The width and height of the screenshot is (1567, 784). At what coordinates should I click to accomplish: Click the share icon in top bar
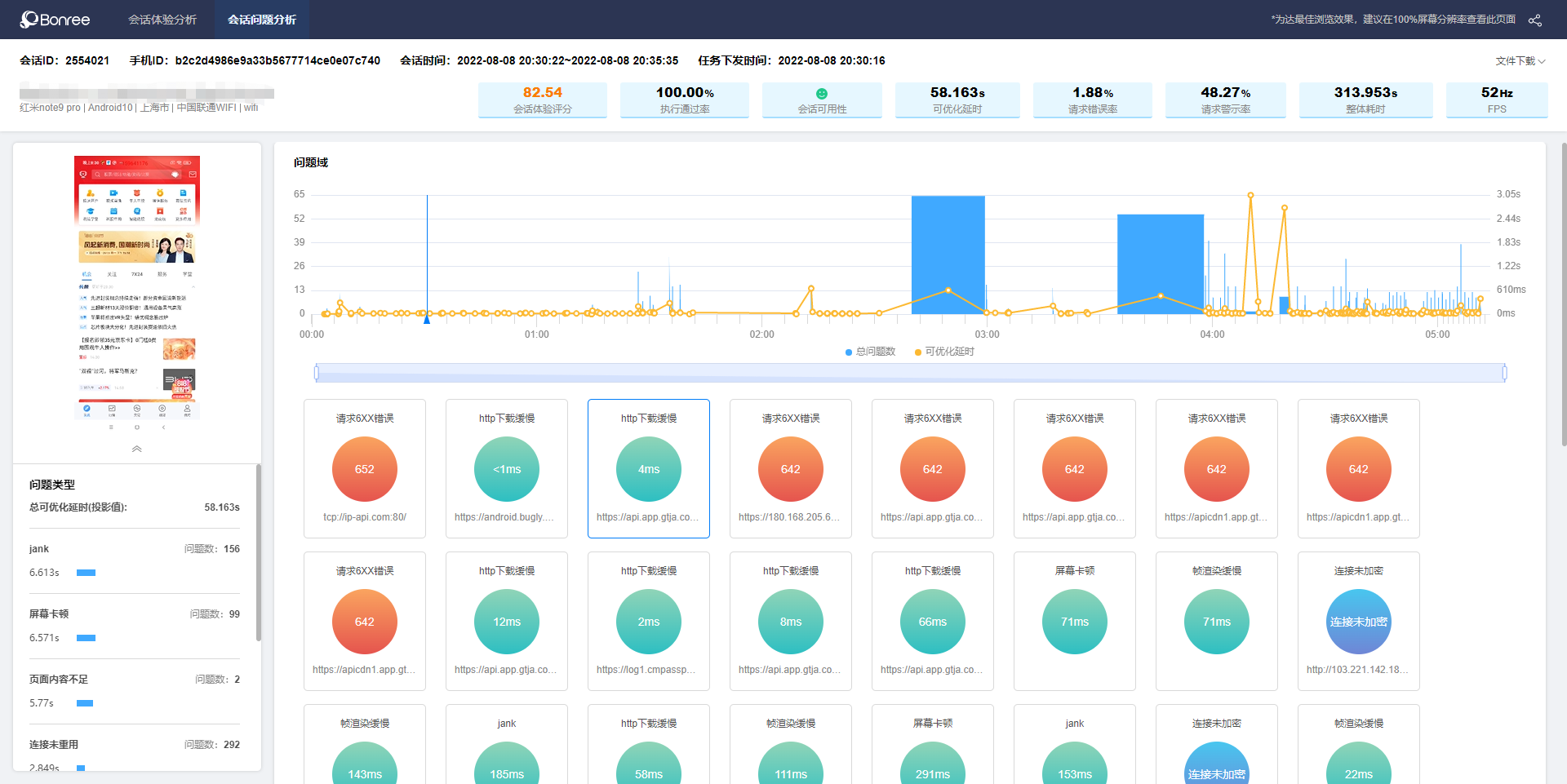tap(1534, 20)
